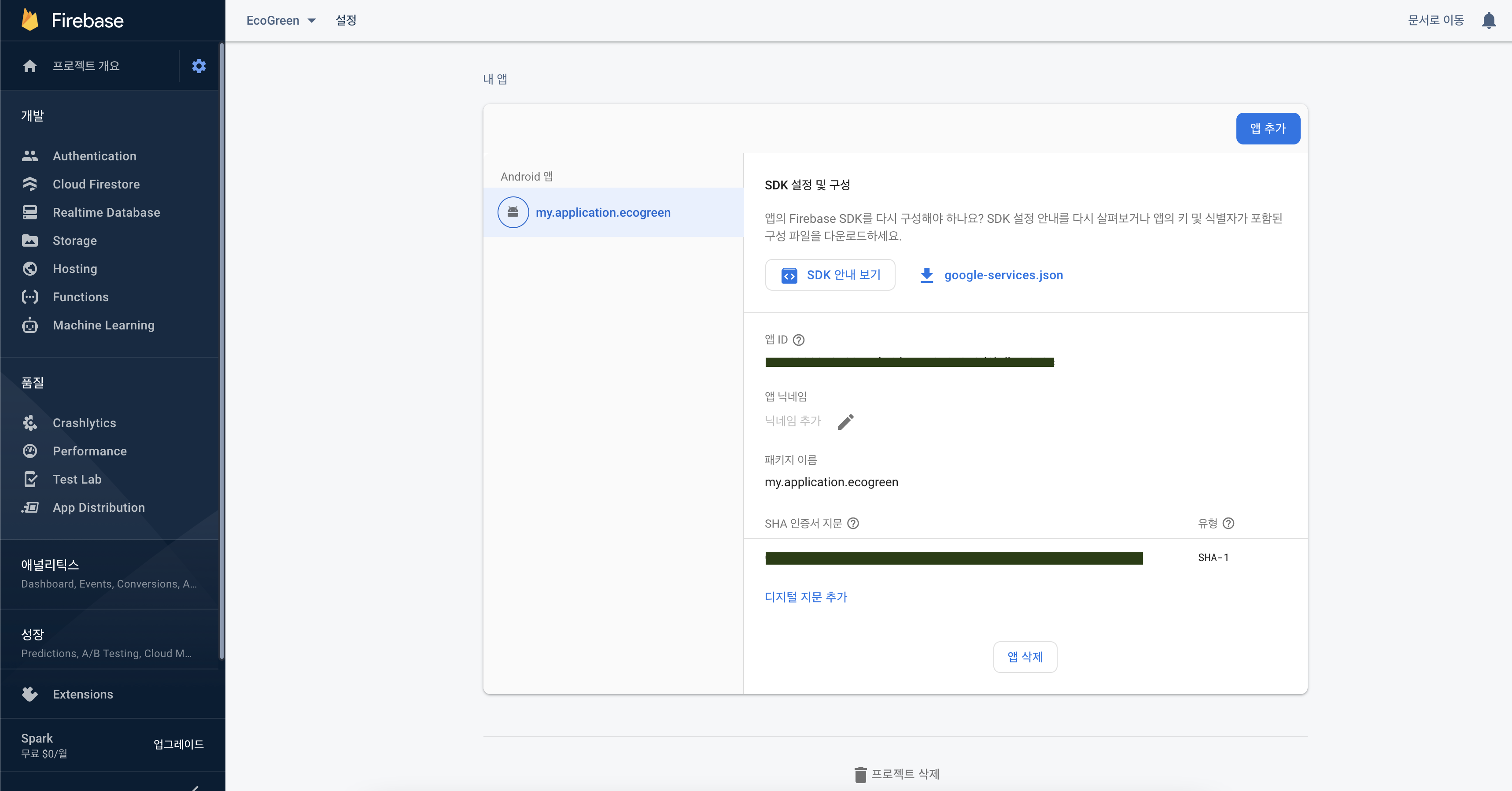Click the 설정 breadcrumb text
Image resolution: width=1512 pixels, height=791 pixels.
click(x=346, y=21)
